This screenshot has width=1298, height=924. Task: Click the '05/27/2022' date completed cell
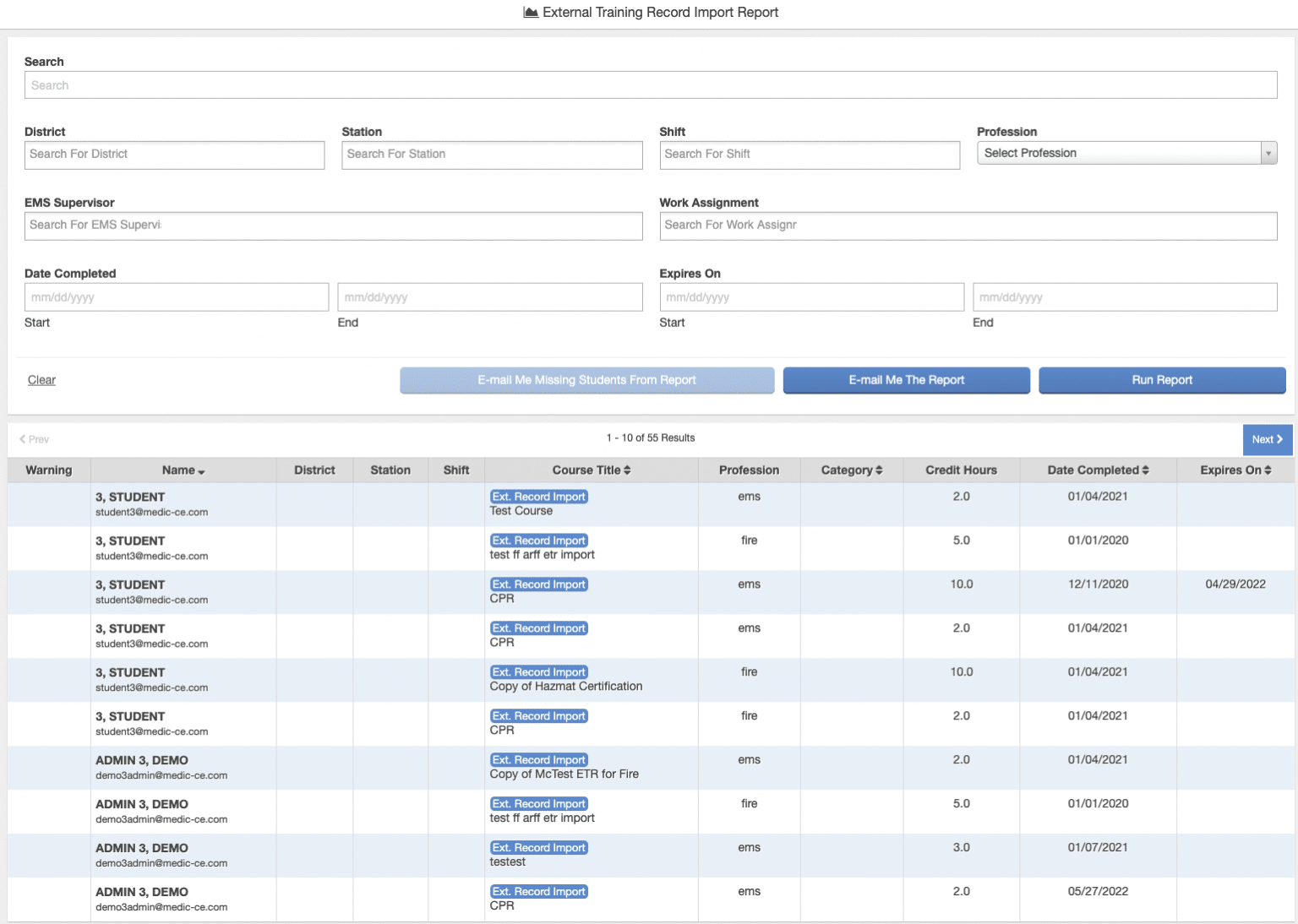coord(1098,892)
